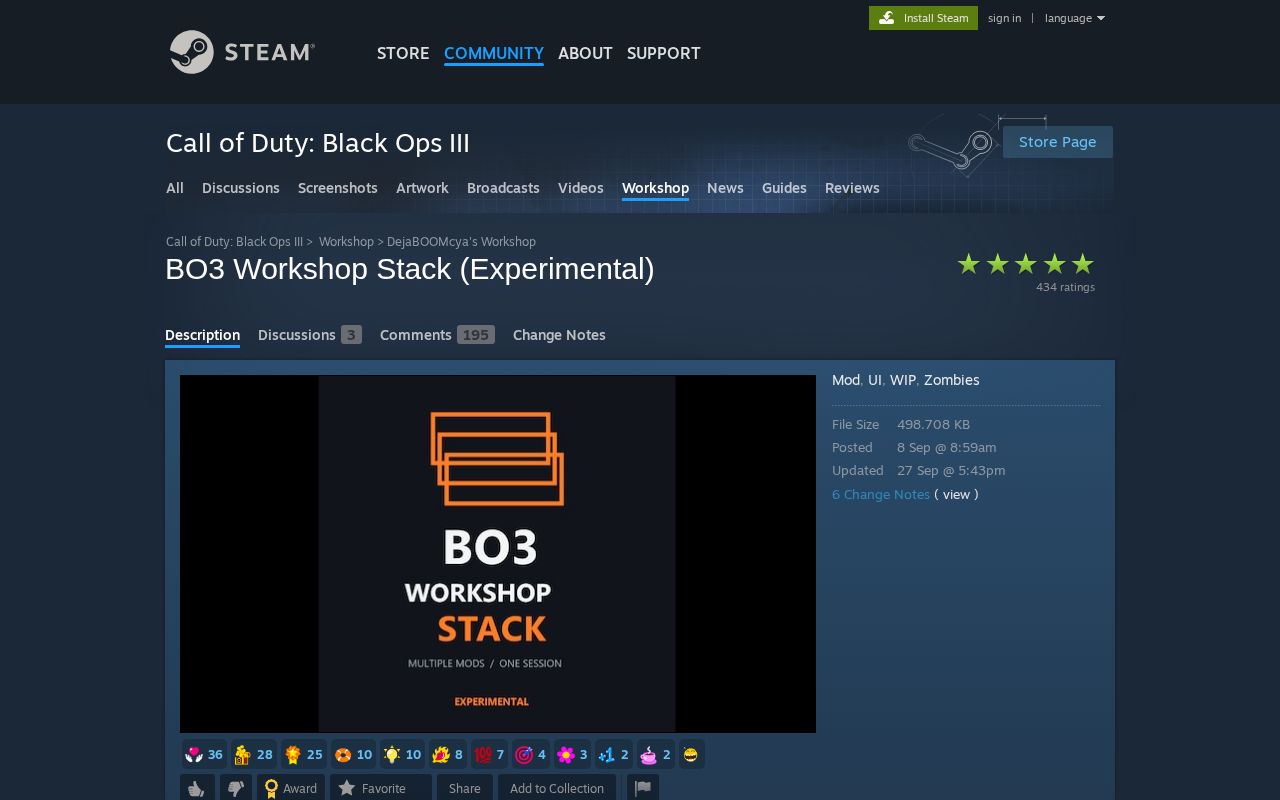Open the Comments tab showing 195
Image resolution: width=1280 pixels, height=800 pixels.
coord(437,335)
